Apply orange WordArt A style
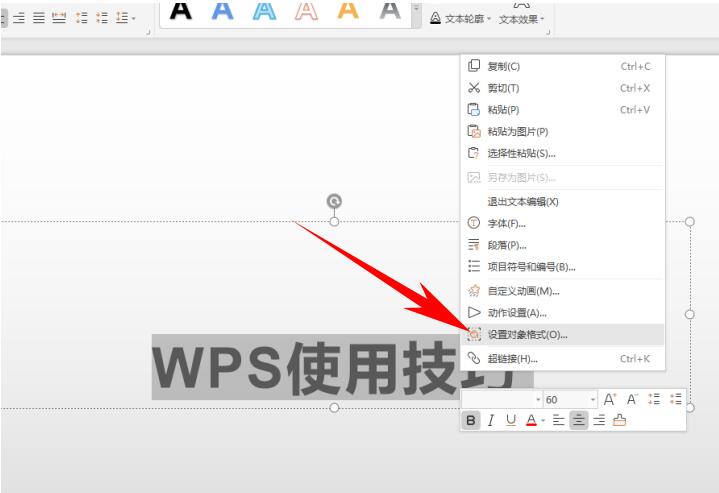 (x=348, y=11)
